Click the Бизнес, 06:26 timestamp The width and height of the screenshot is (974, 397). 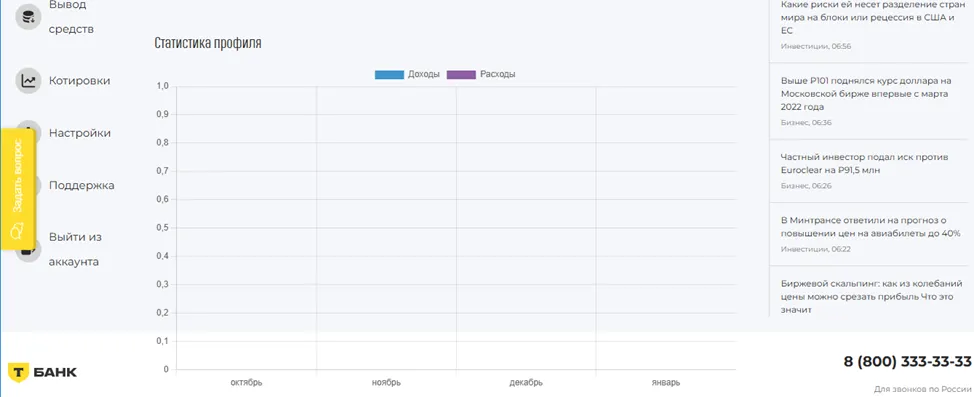[806, 186]
